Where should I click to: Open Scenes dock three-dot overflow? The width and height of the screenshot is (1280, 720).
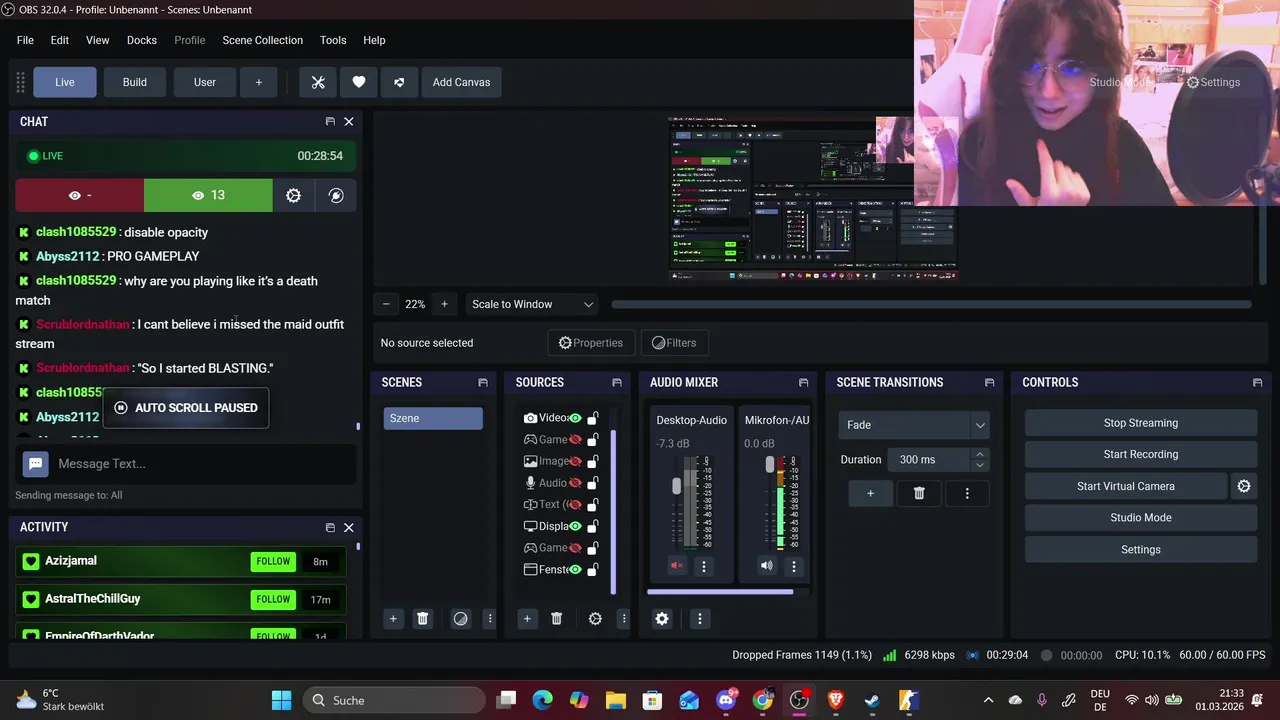point(489,619)
